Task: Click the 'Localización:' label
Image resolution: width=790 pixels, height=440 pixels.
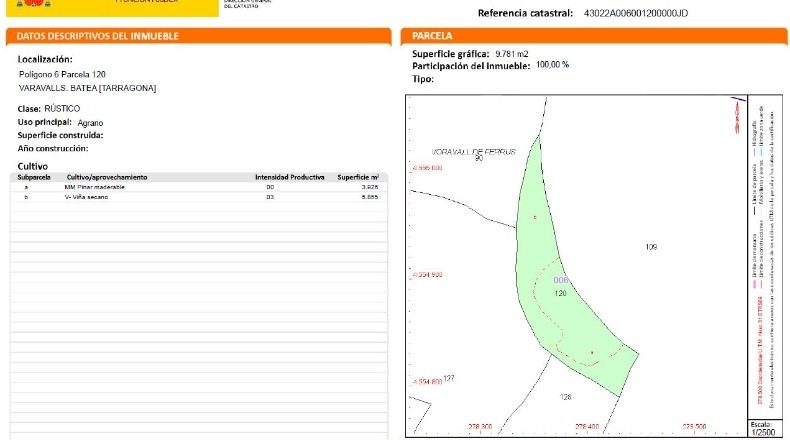Action: pos(45,59)
